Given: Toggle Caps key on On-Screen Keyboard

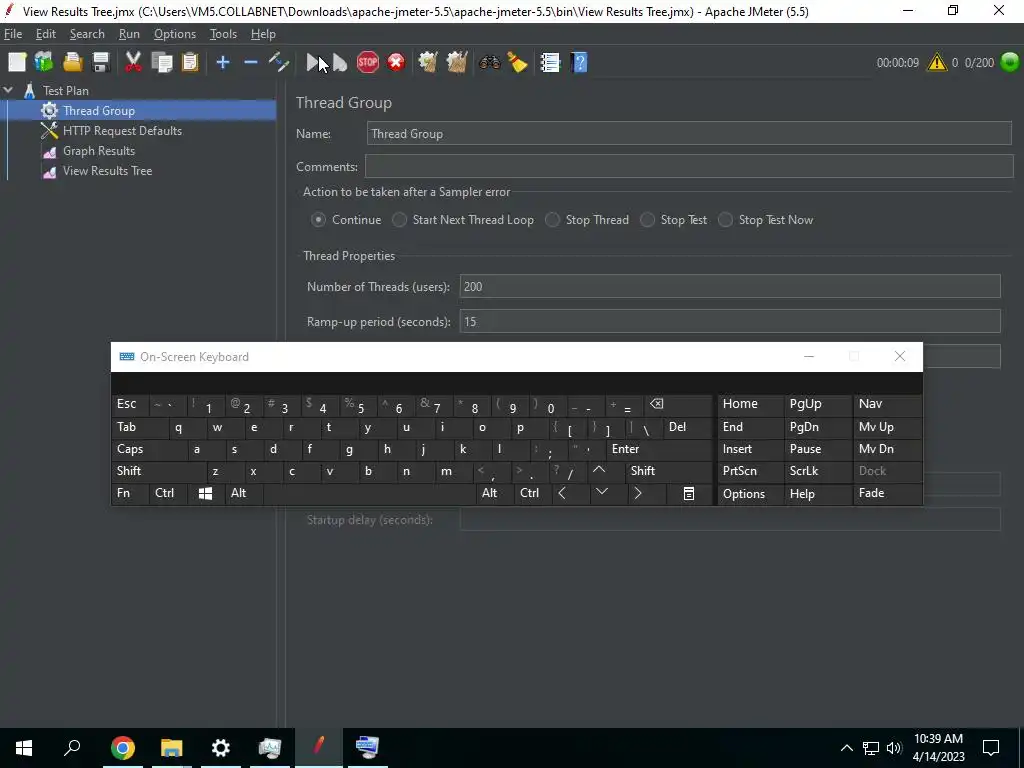Looking at the screenshot, I should pyautogui.click(x=149, y=449).
